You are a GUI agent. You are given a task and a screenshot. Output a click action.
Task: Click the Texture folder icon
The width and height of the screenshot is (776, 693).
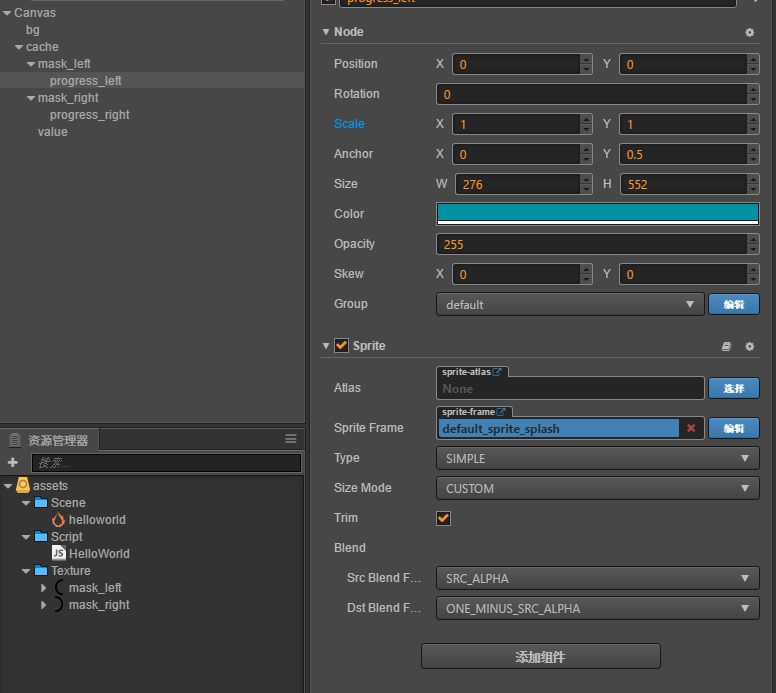41,571
